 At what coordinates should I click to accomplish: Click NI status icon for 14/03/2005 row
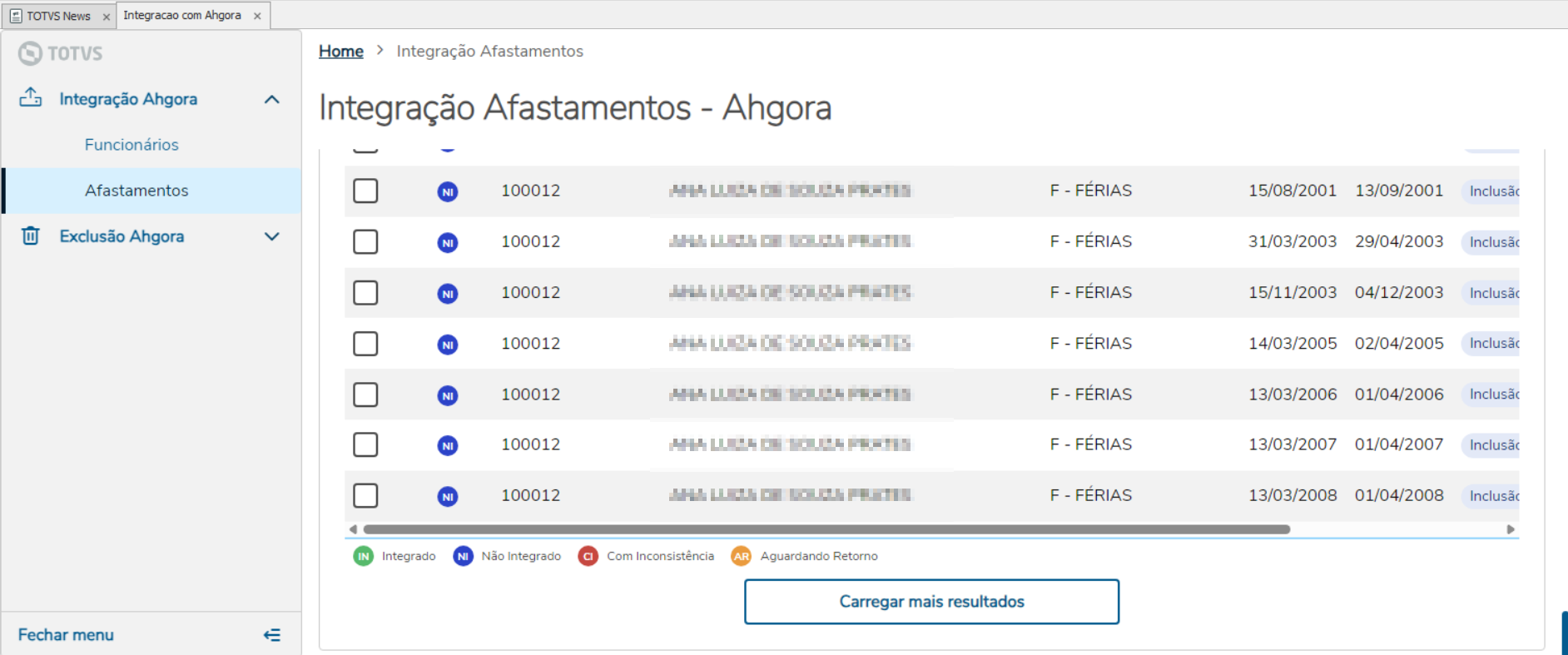pos(448,344)
